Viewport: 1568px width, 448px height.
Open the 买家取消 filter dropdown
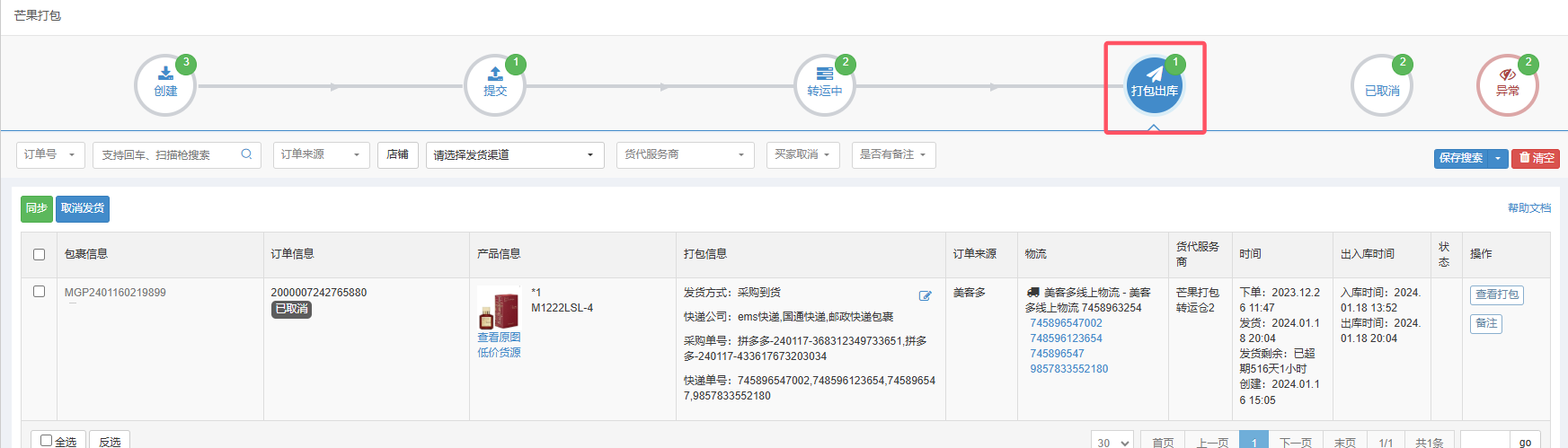click(x=802, y=154)
